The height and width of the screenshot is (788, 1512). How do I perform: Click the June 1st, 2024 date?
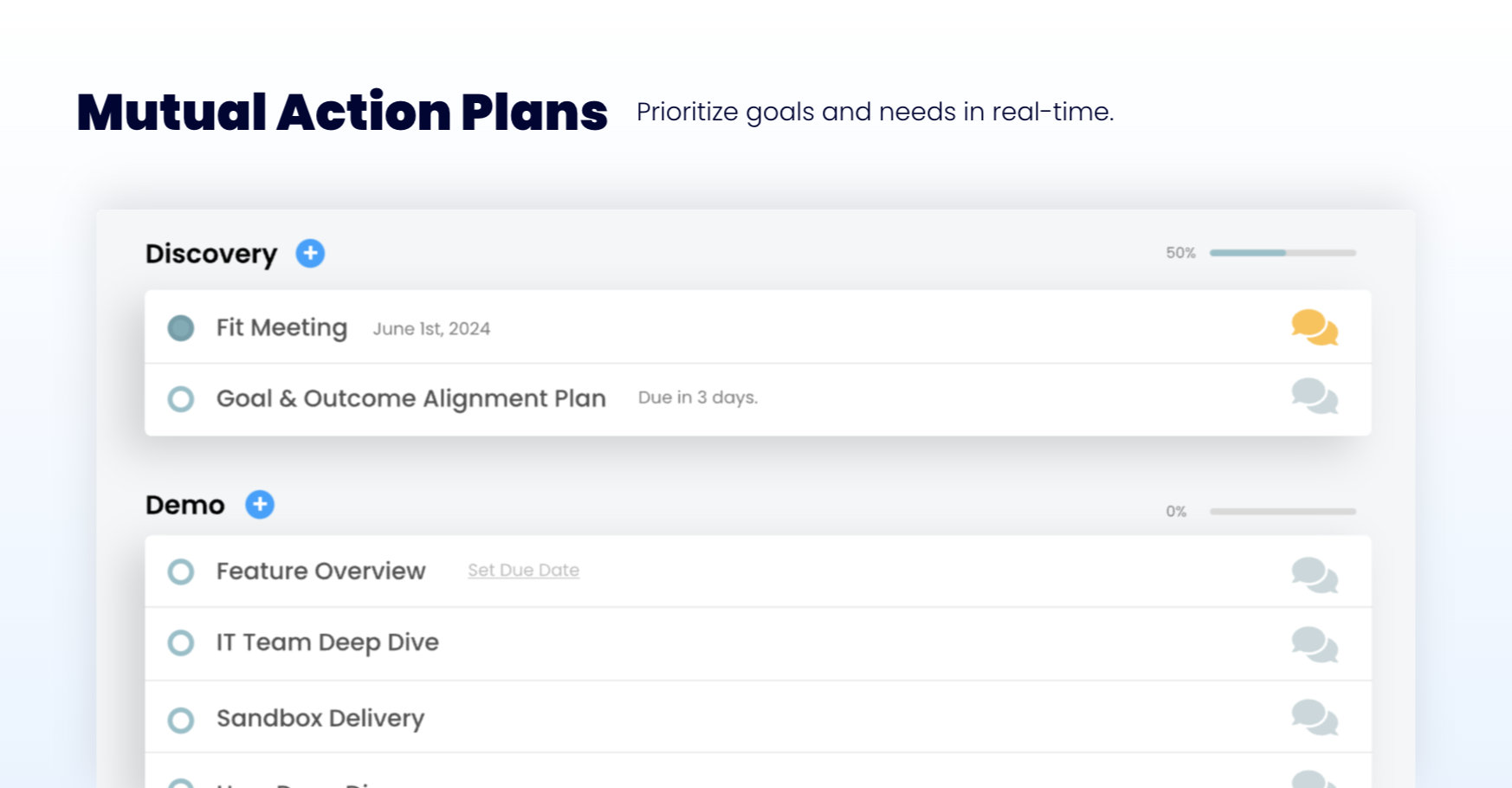(431, 329)
